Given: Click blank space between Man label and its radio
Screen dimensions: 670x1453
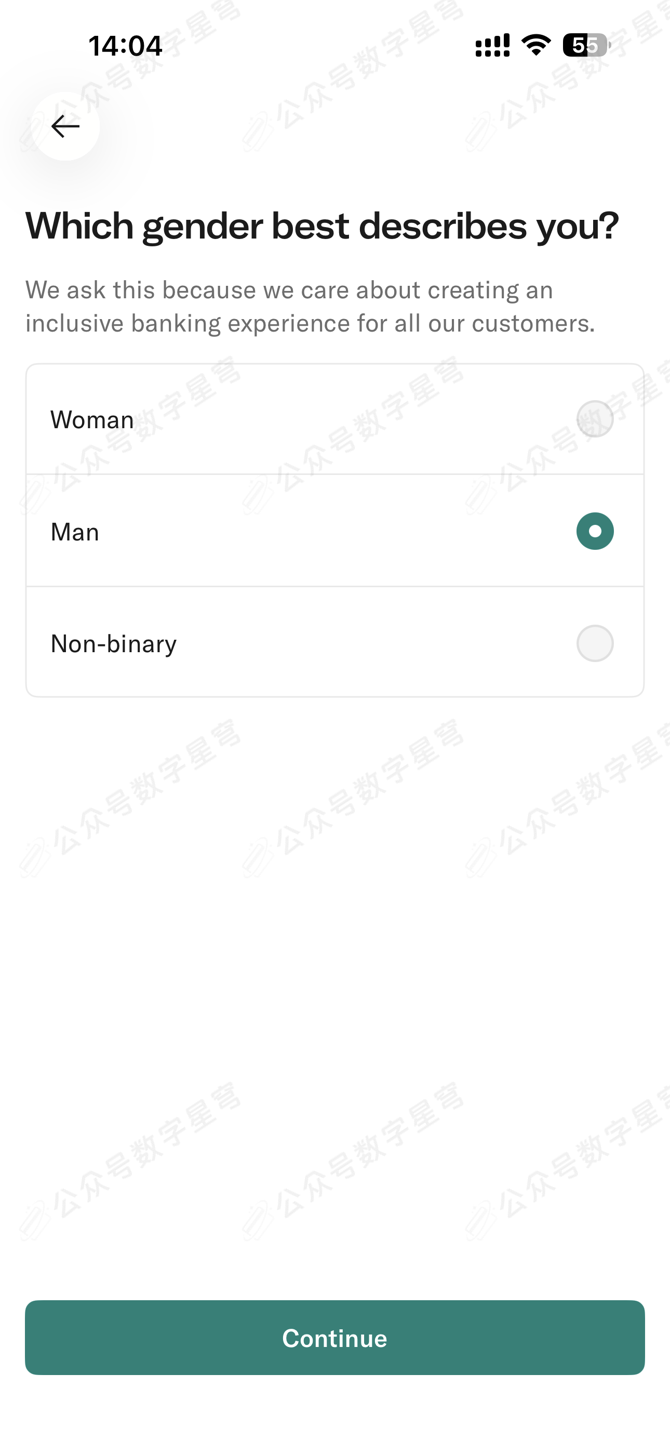Looking at the screenshot, I should tap(330, 532).
